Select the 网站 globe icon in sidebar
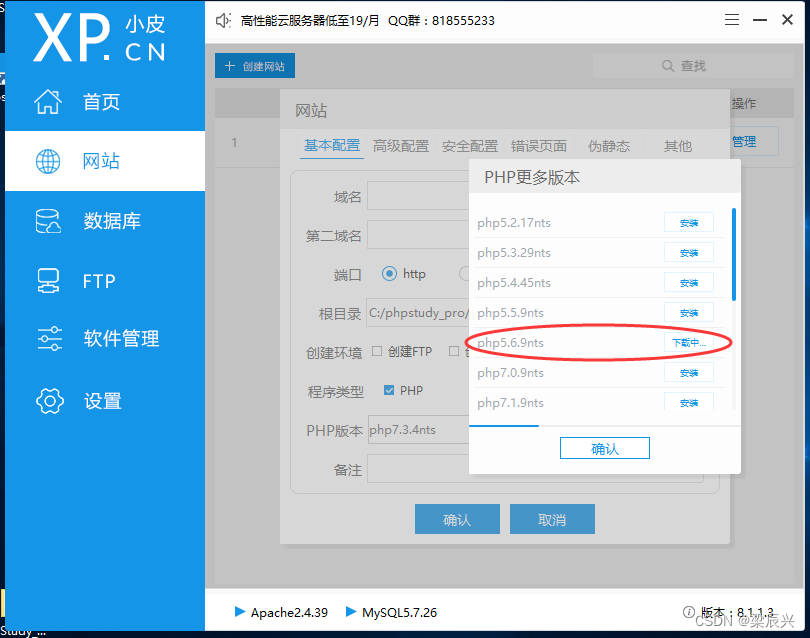 pyautogui.click(x=48, y=161)
